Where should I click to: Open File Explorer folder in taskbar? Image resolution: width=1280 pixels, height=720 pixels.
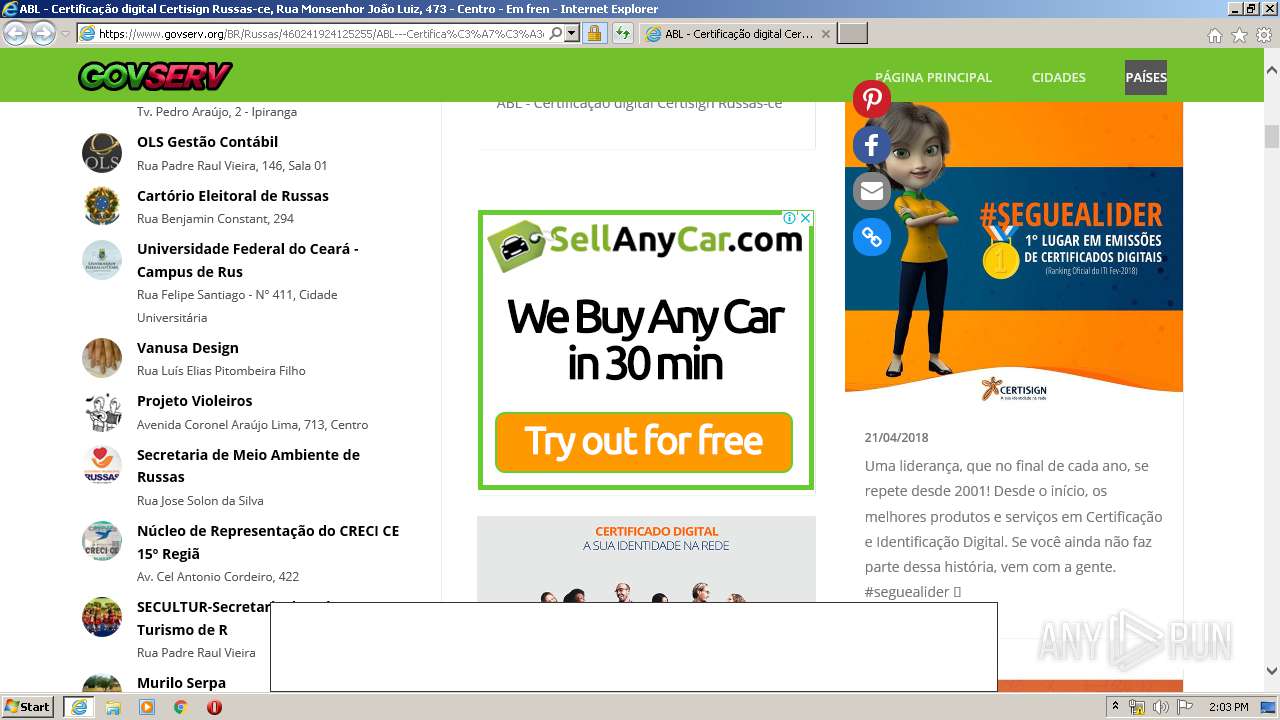click(x=113, y=707)
